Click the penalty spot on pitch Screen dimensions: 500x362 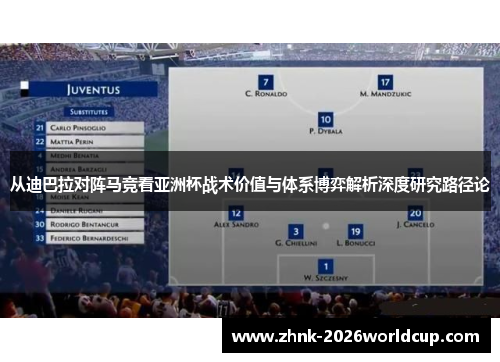[326, 226]
